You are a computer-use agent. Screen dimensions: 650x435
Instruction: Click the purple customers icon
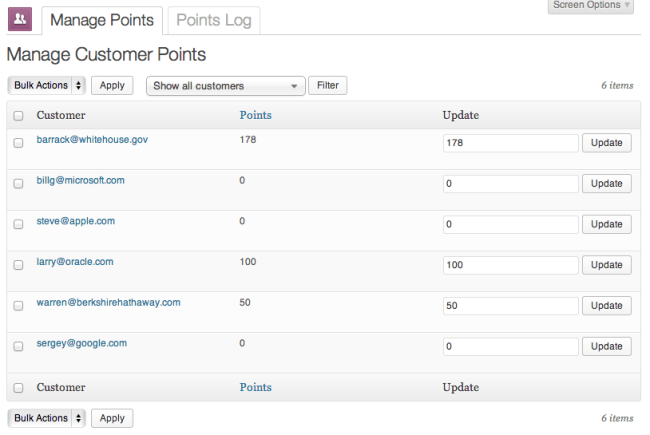[x=20, y=19]
